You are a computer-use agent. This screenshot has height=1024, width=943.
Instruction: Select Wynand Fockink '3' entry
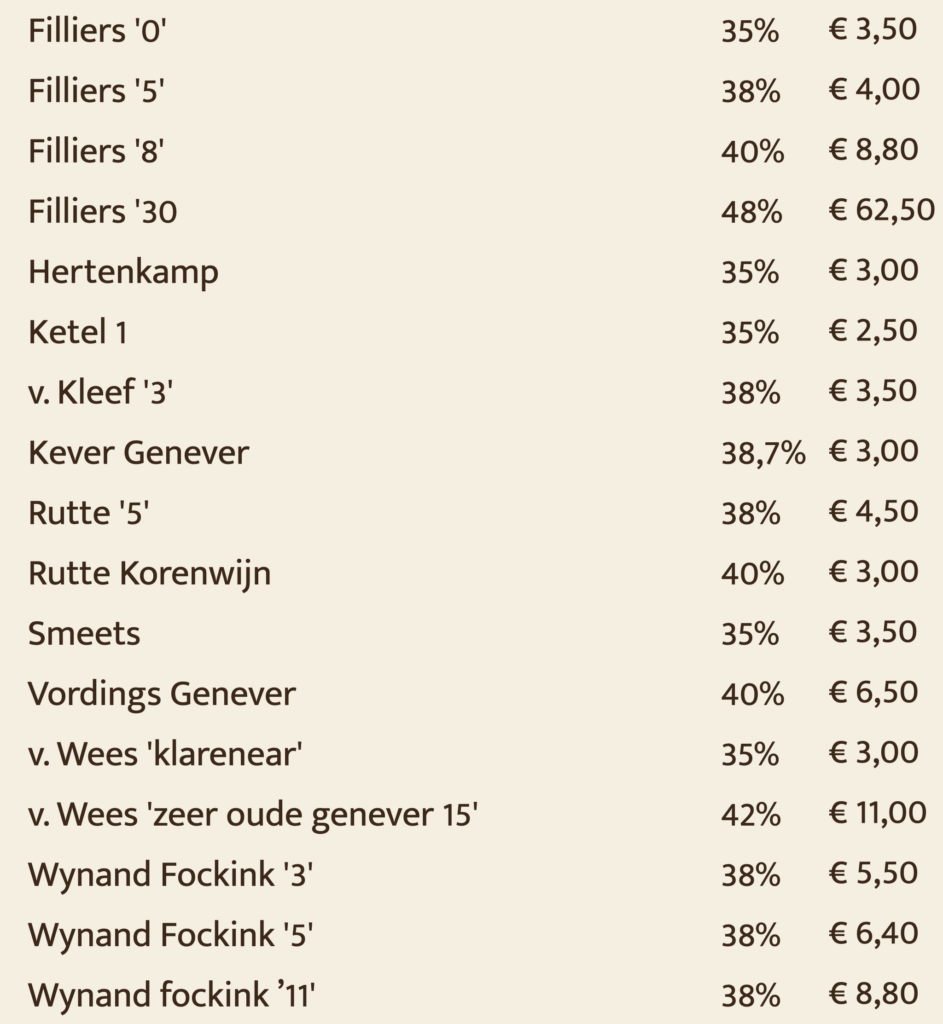point(170,874)
